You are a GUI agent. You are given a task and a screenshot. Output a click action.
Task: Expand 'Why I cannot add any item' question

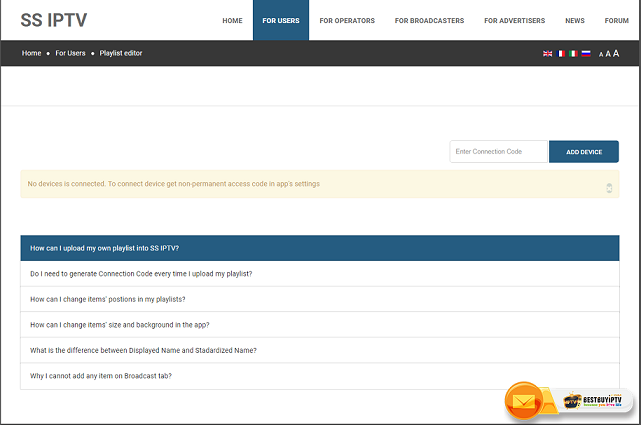point(319,376)
